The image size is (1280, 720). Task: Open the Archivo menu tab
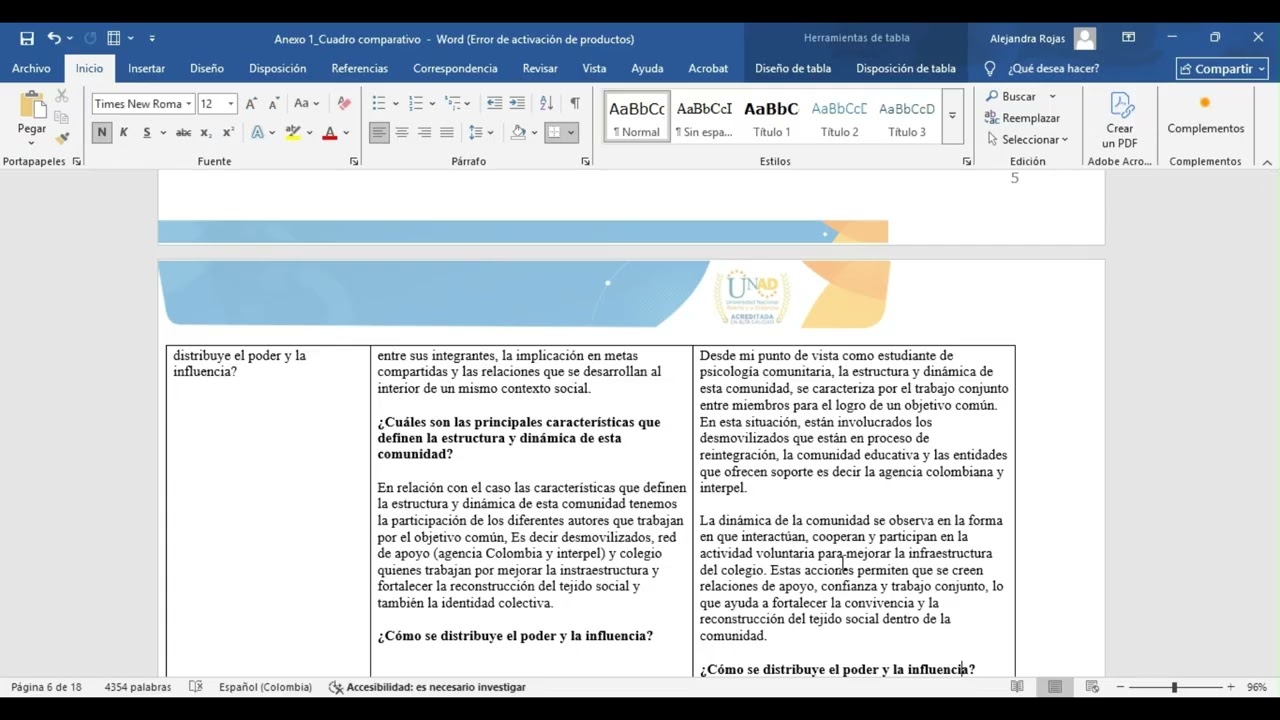click(x=31, y=68)
